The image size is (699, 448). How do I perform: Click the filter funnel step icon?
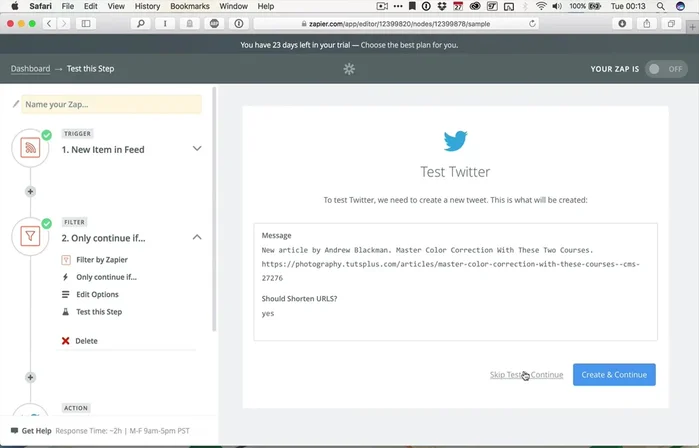tap(31, 237)
